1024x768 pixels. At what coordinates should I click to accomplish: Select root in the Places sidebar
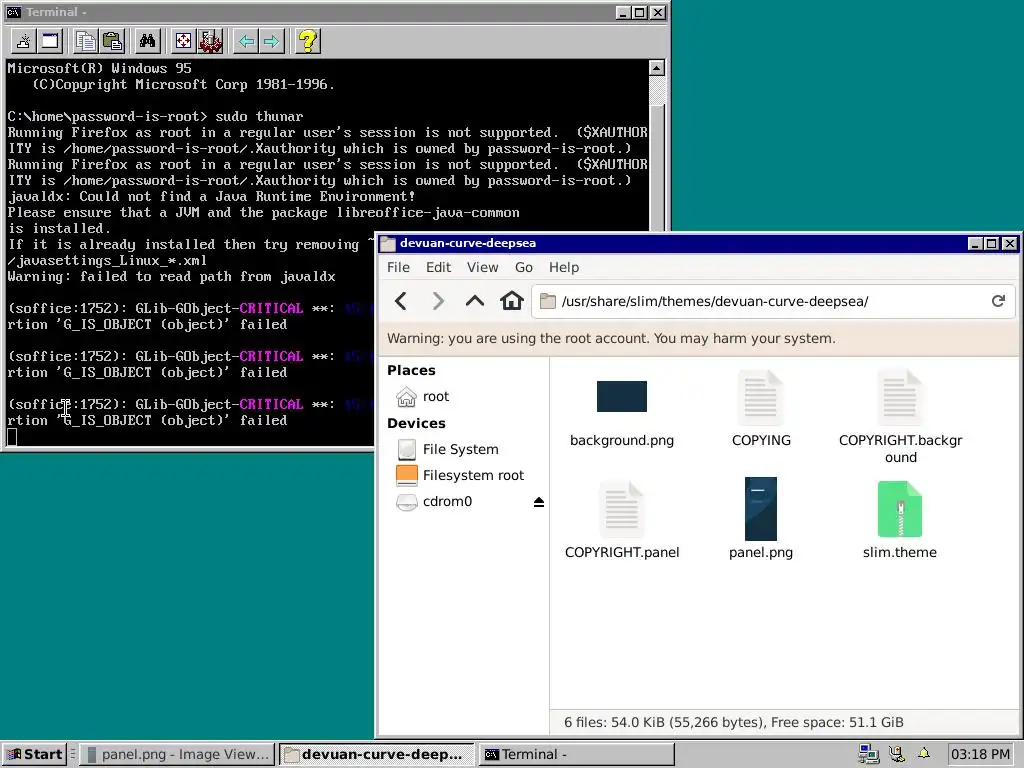464,396
